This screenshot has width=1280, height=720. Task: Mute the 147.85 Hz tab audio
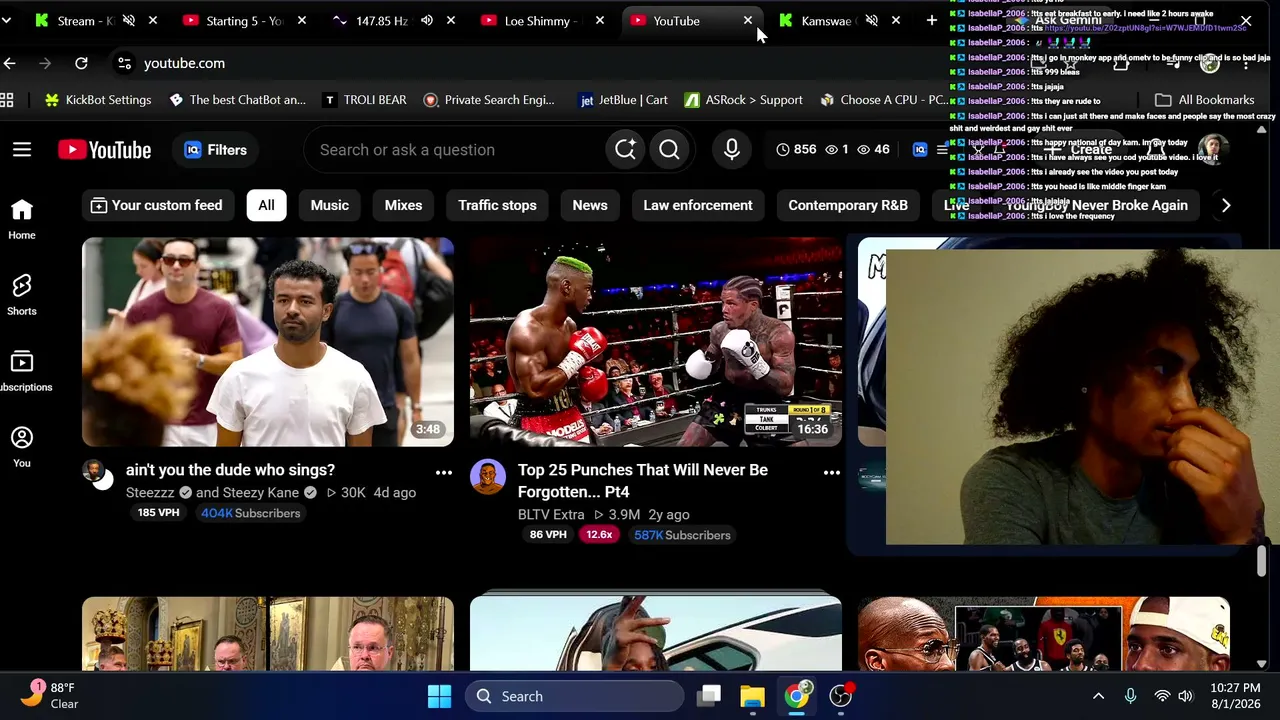pos(427,20)
